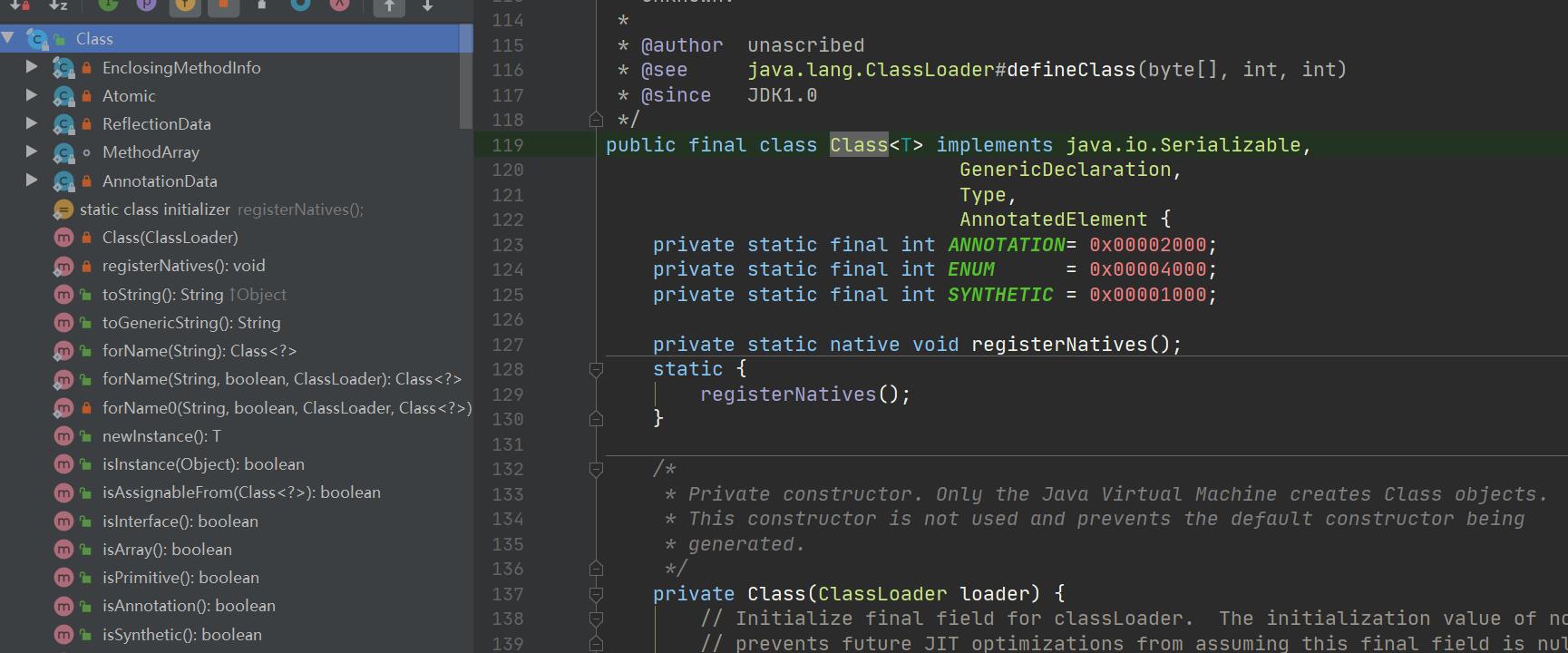This screenshot has height=653, width=1568.
Task: Click the SYNTHETIC constant name
Action: [x=1000, y=295]
